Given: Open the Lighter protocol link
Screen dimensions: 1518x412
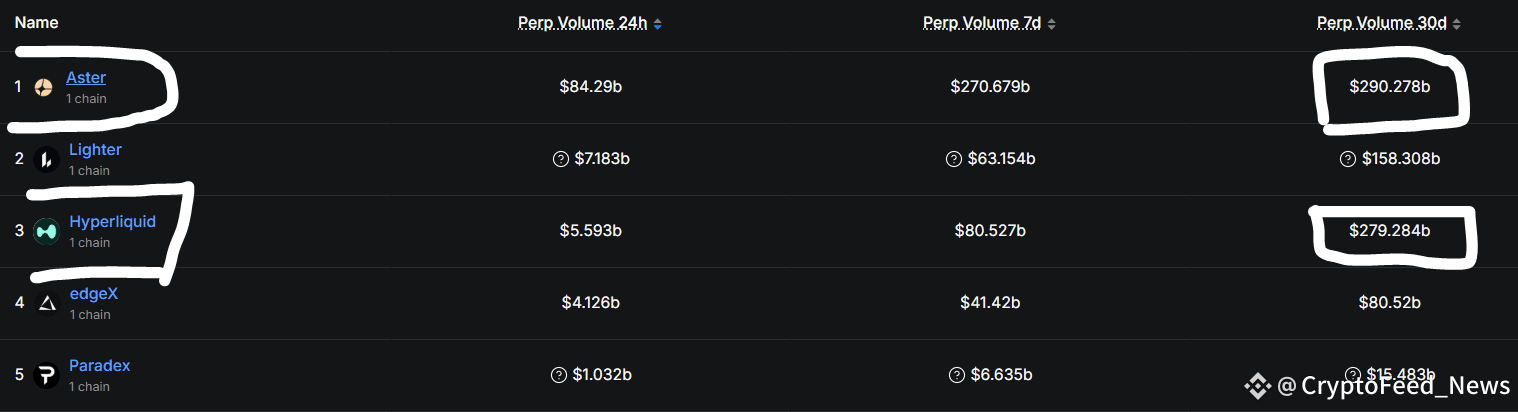Looking at the screenshot, I should tap(95, 150).
